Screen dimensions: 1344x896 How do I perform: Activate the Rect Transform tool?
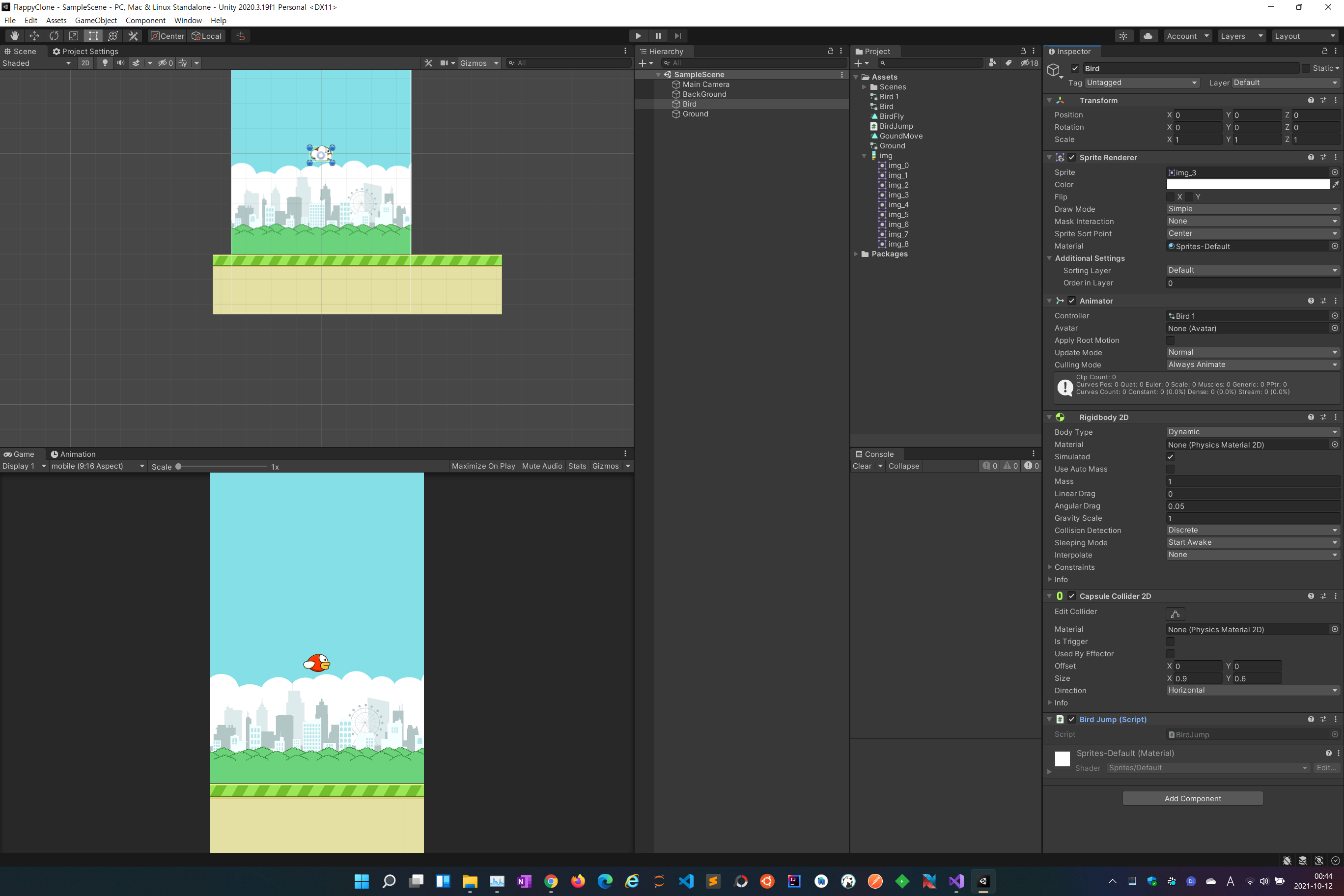(93, 36)
